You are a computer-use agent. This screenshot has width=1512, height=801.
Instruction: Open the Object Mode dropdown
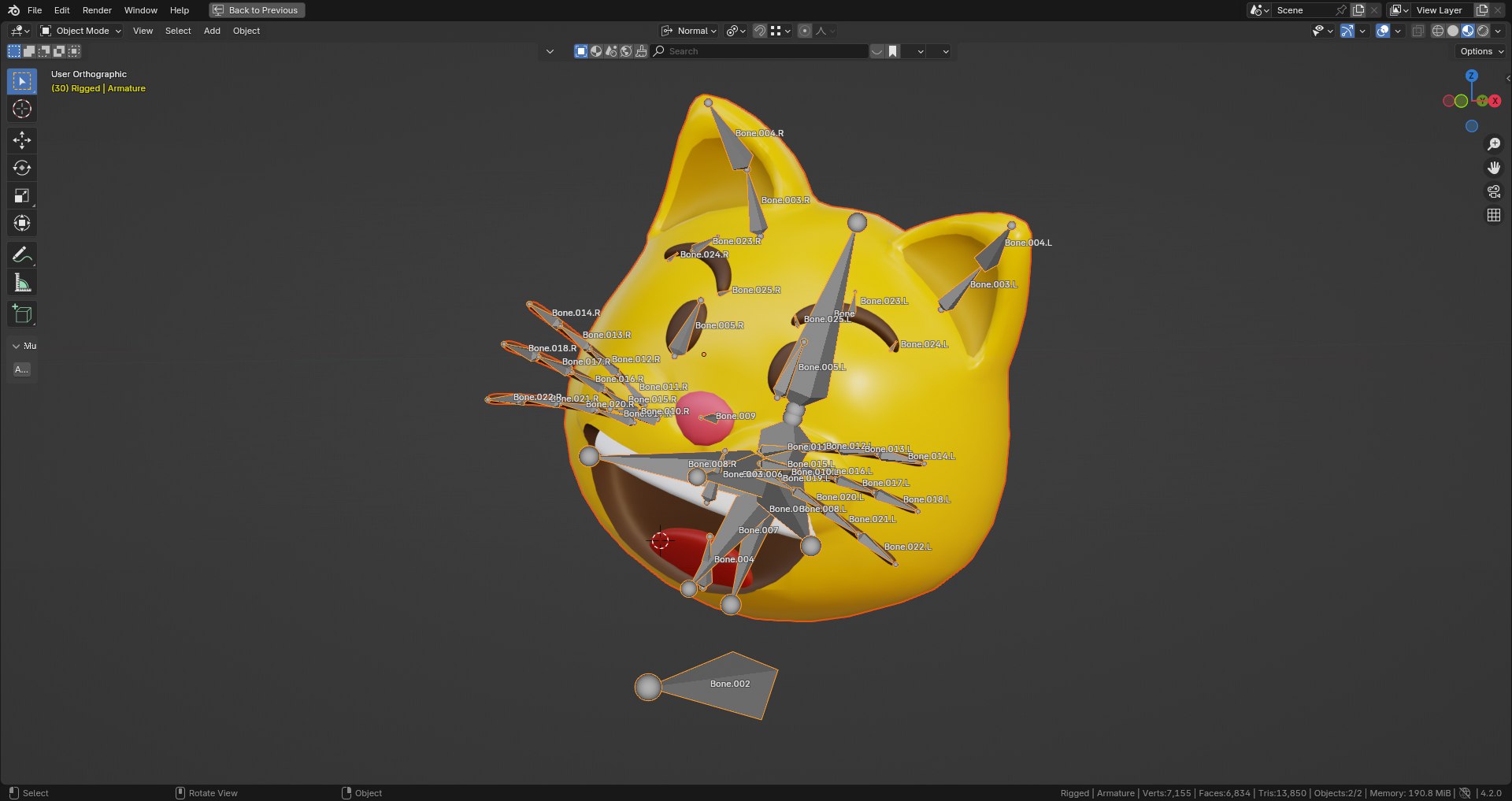80,31
